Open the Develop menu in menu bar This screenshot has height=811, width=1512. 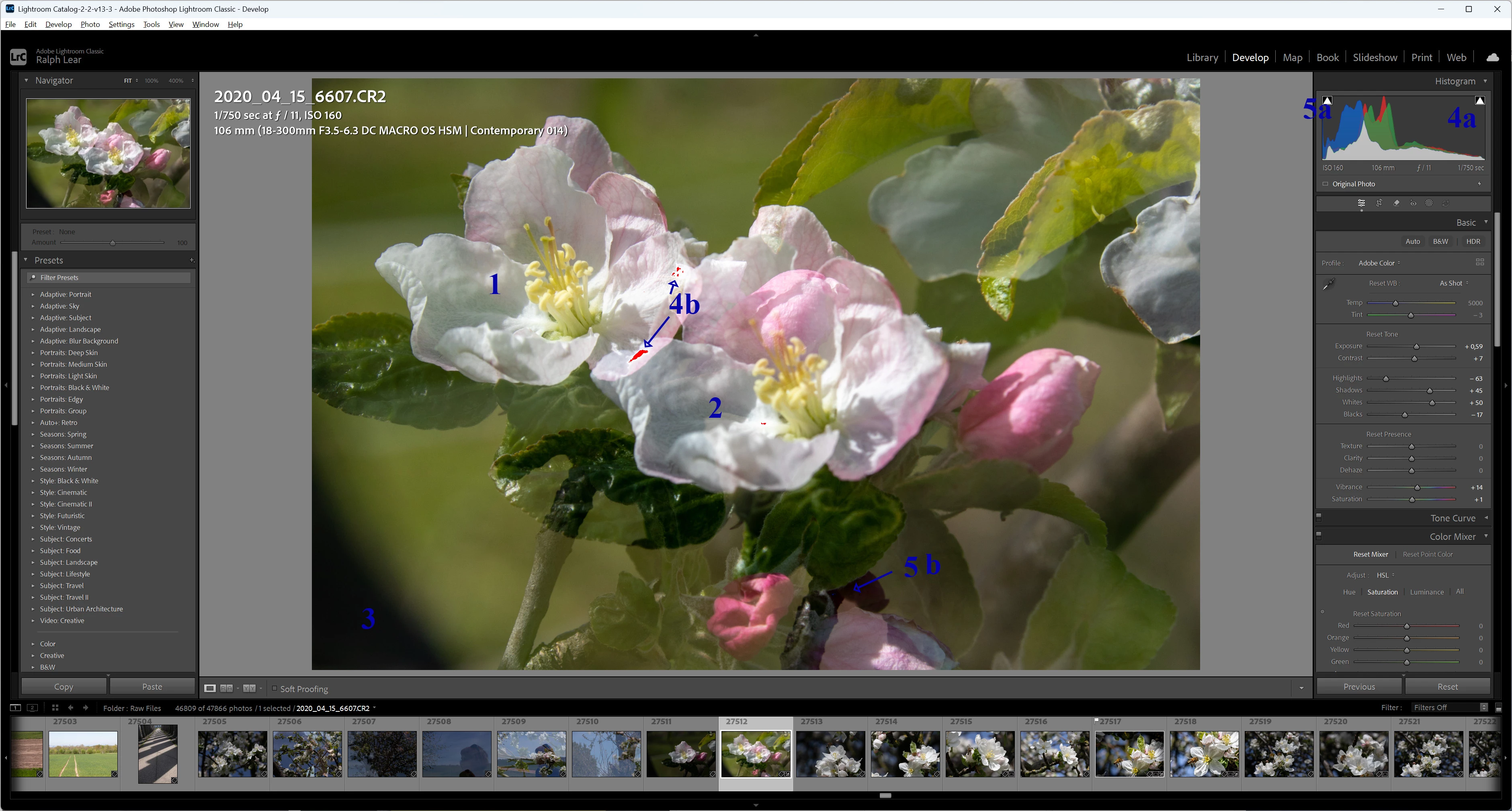[58, 24]
